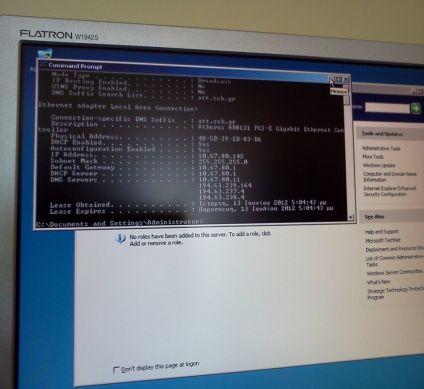Click the 'Connection-specific DNS Suffix' row

(x=144, y=119)
